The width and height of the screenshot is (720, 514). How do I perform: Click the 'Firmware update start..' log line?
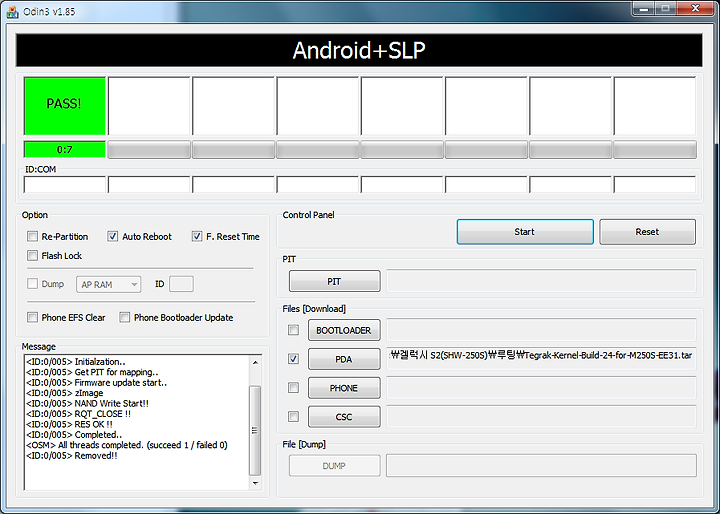pos(96,383)
